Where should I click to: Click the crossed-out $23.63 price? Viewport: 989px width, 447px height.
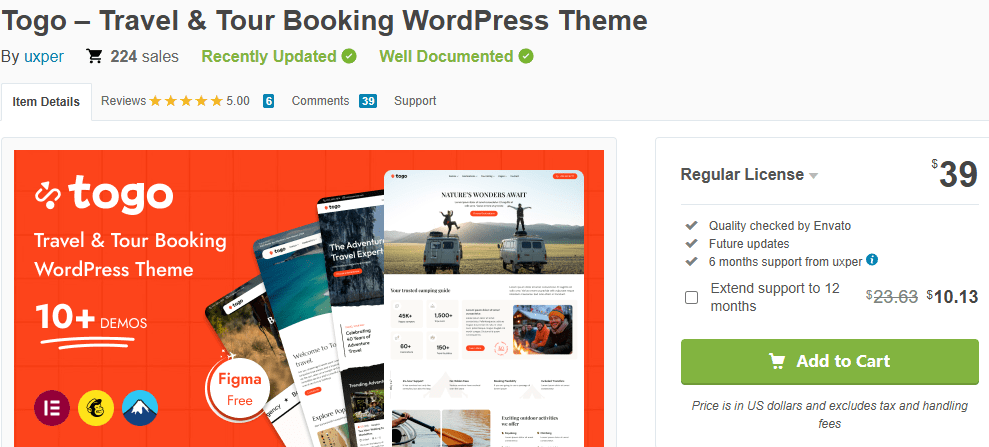tap(892, 296)
